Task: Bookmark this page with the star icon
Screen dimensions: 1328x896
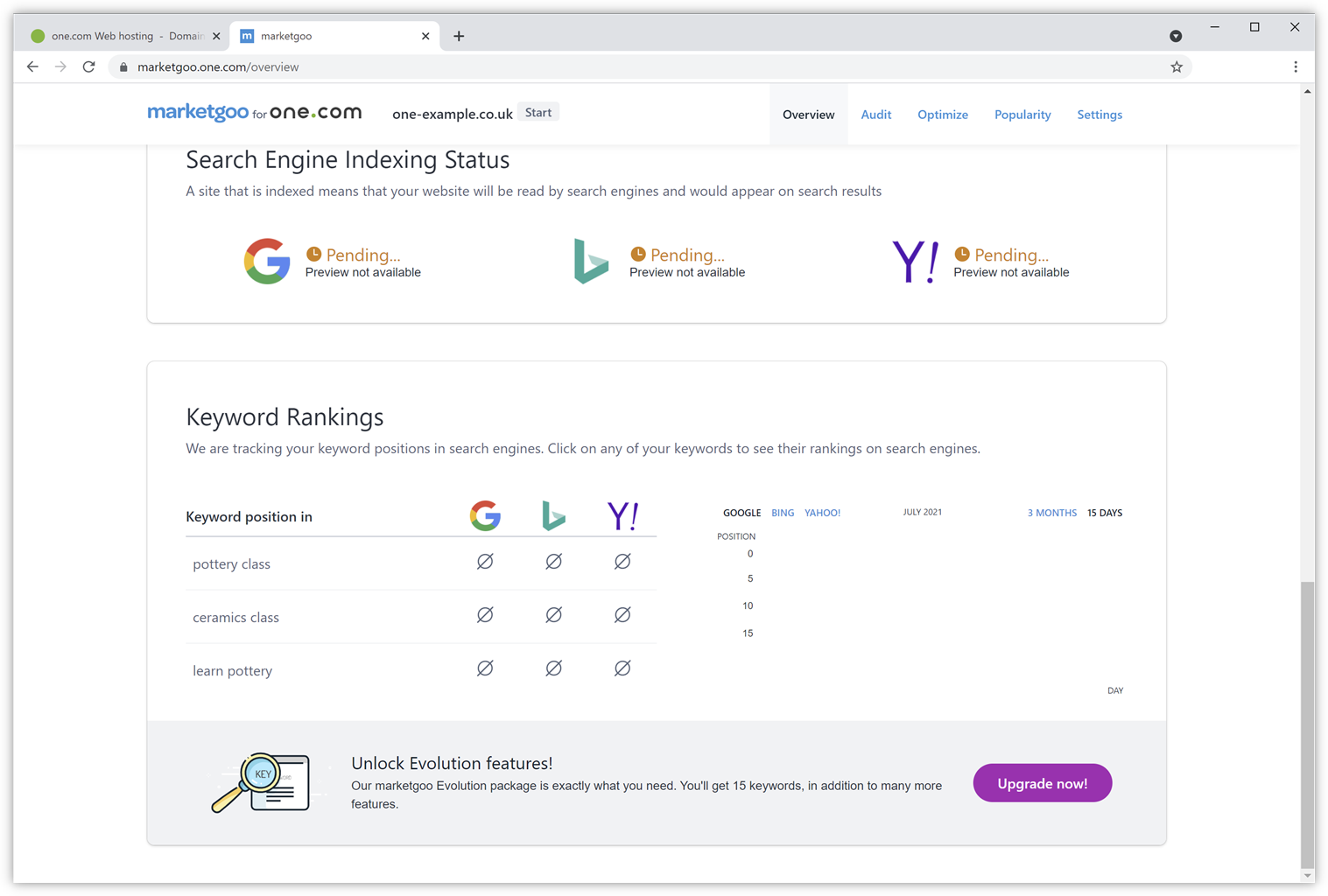Action: tap(1177, 67)
